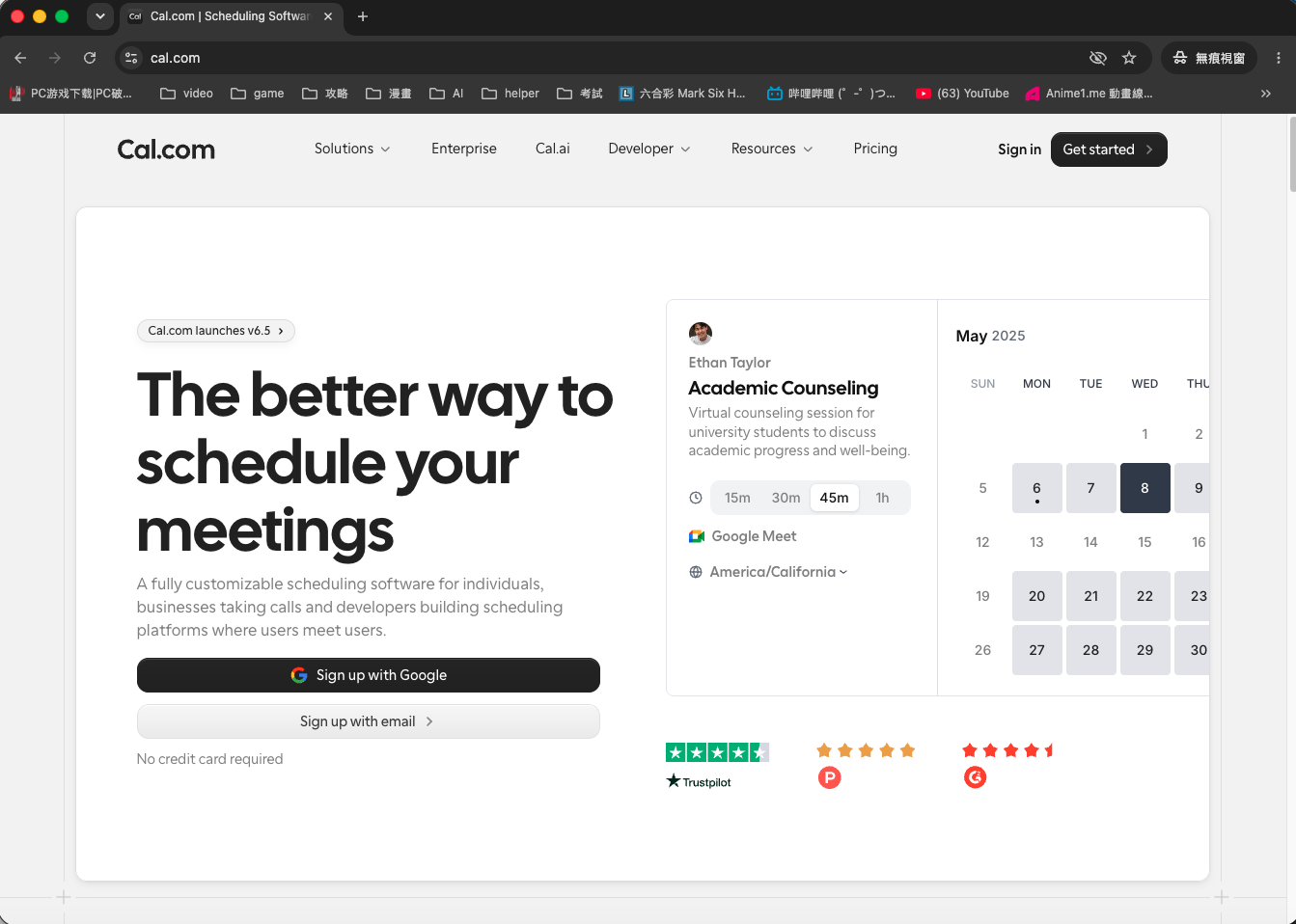
Task: Click the browser back arrow
Action: click(20, 58)
